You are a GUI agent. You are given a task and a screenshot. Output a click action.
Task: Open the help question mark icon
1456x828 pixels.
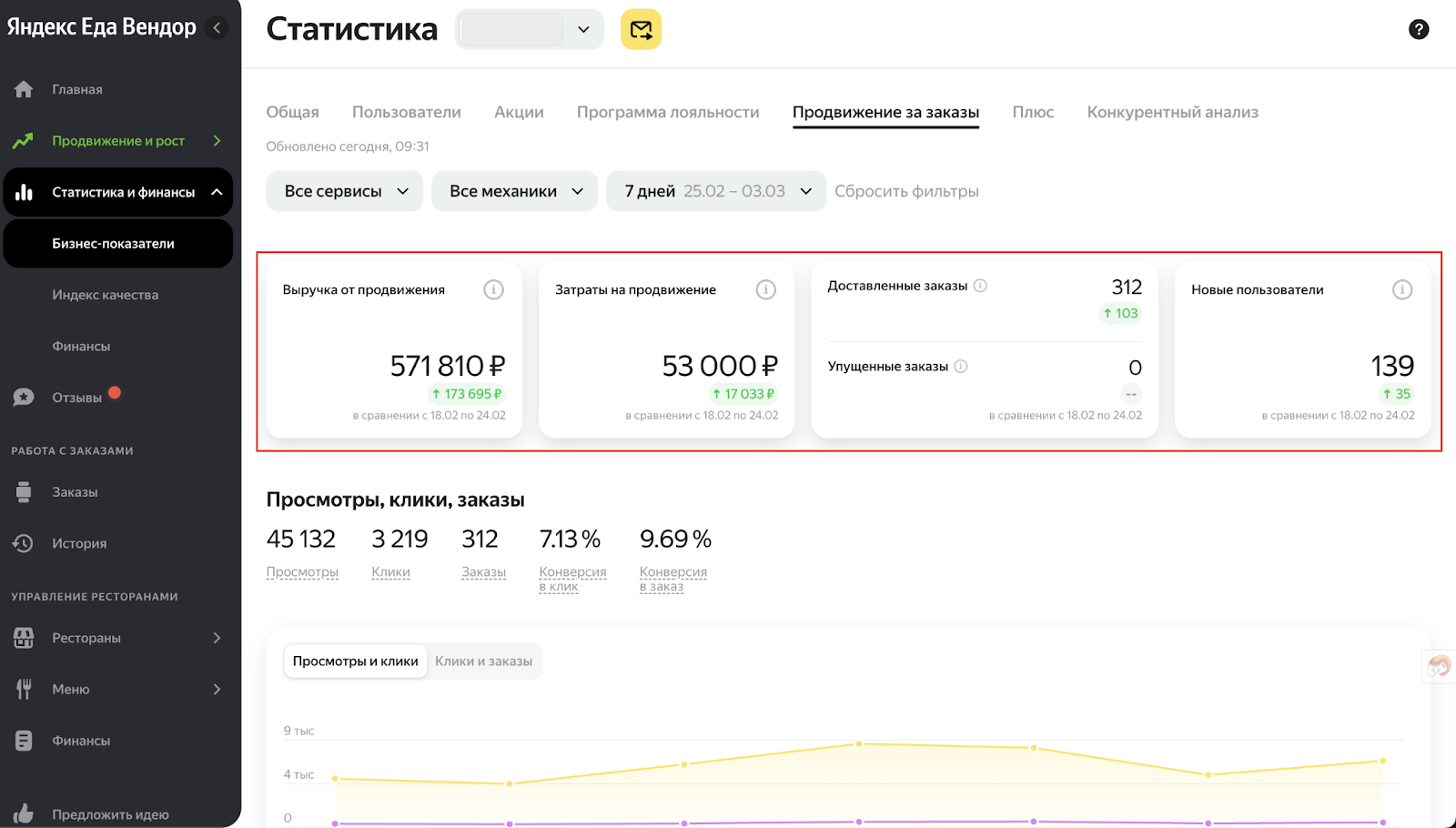(1418, 29)
